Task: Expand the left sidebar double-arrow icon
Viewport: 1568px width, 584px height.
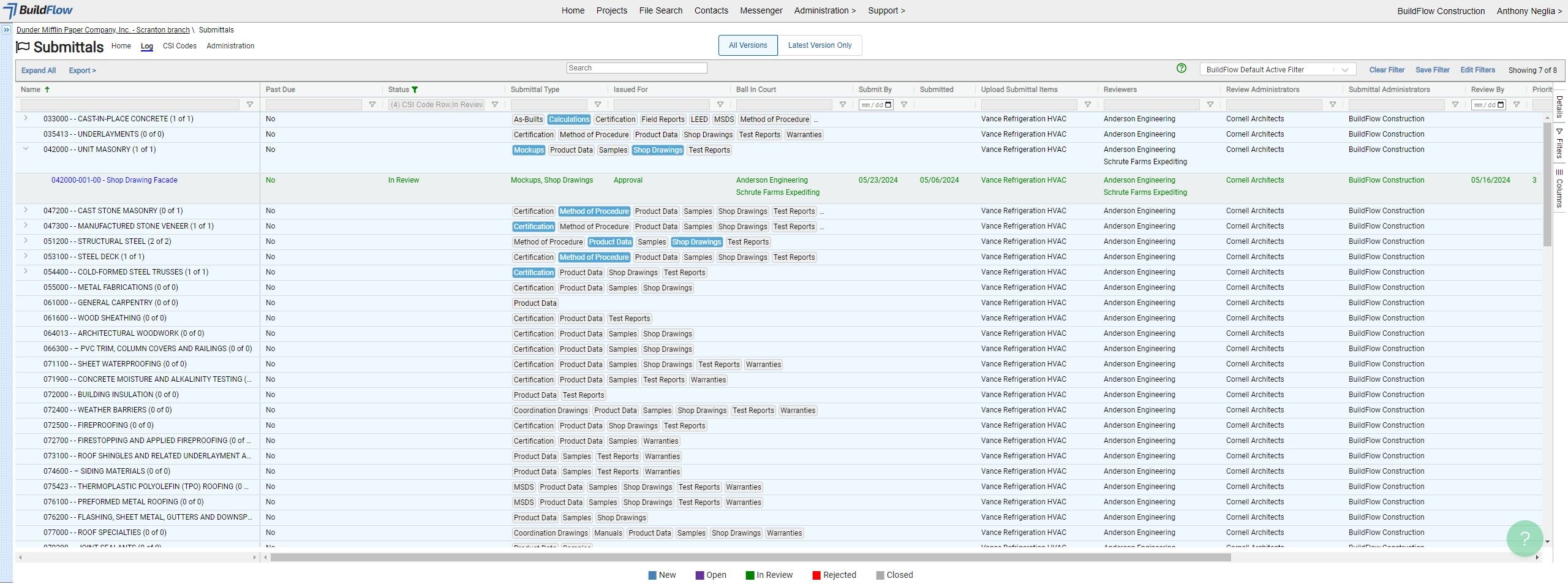Action: tap(6, 29)
